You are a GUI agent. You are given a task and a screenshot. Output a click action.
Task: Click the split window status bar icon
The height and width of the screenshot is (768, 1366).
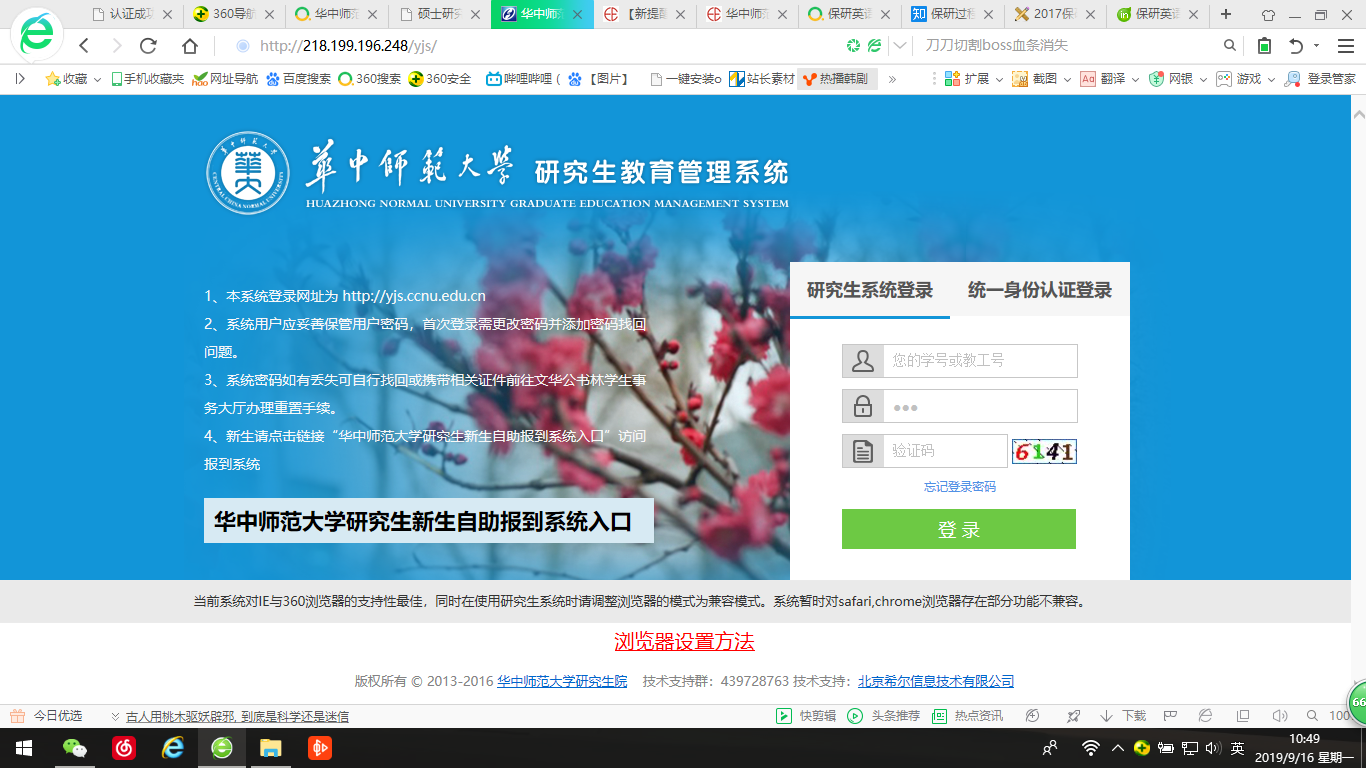[1243, 716]
